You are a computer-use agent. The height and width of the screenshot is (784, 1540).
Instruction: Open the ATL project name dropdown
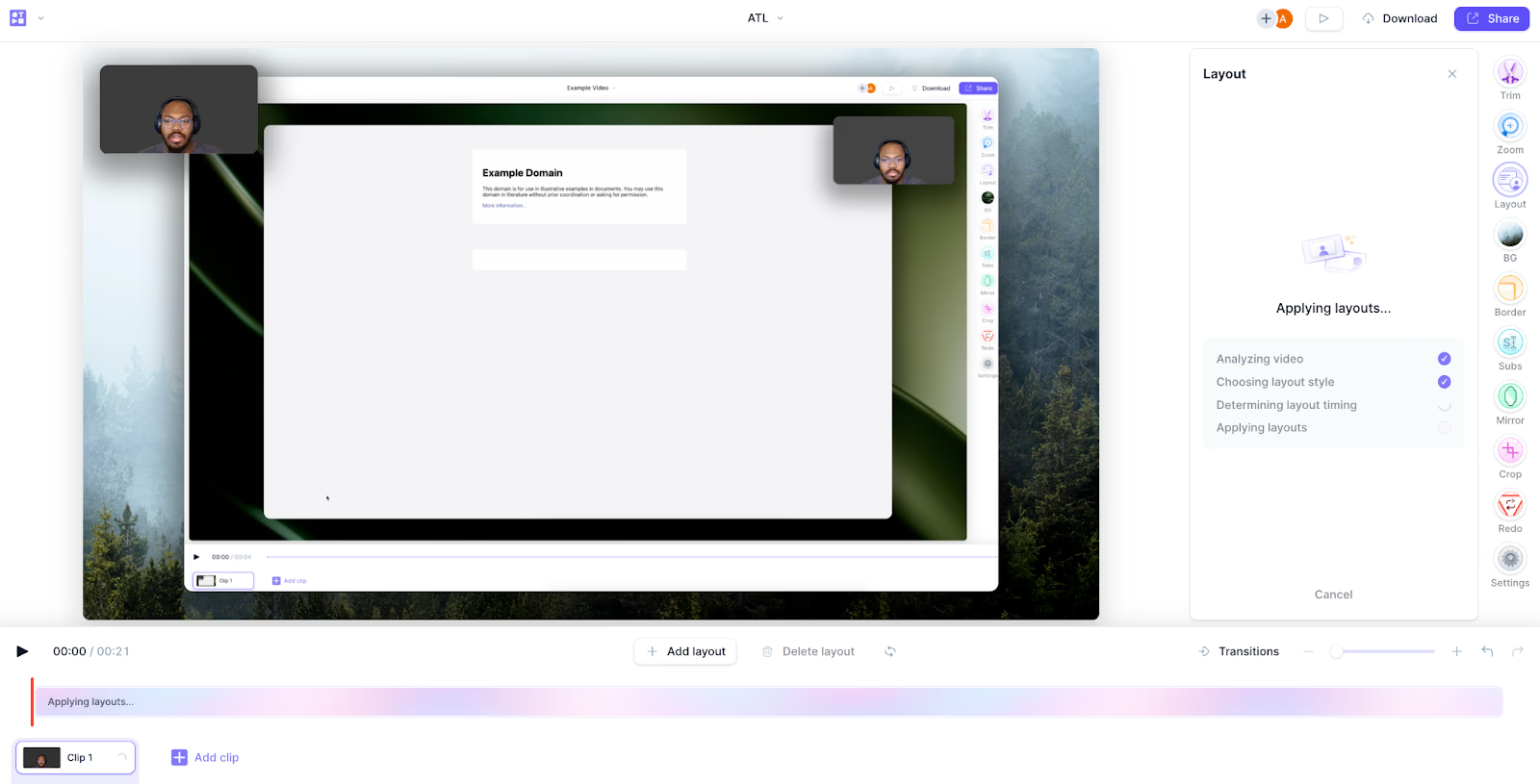click(765, 18)
